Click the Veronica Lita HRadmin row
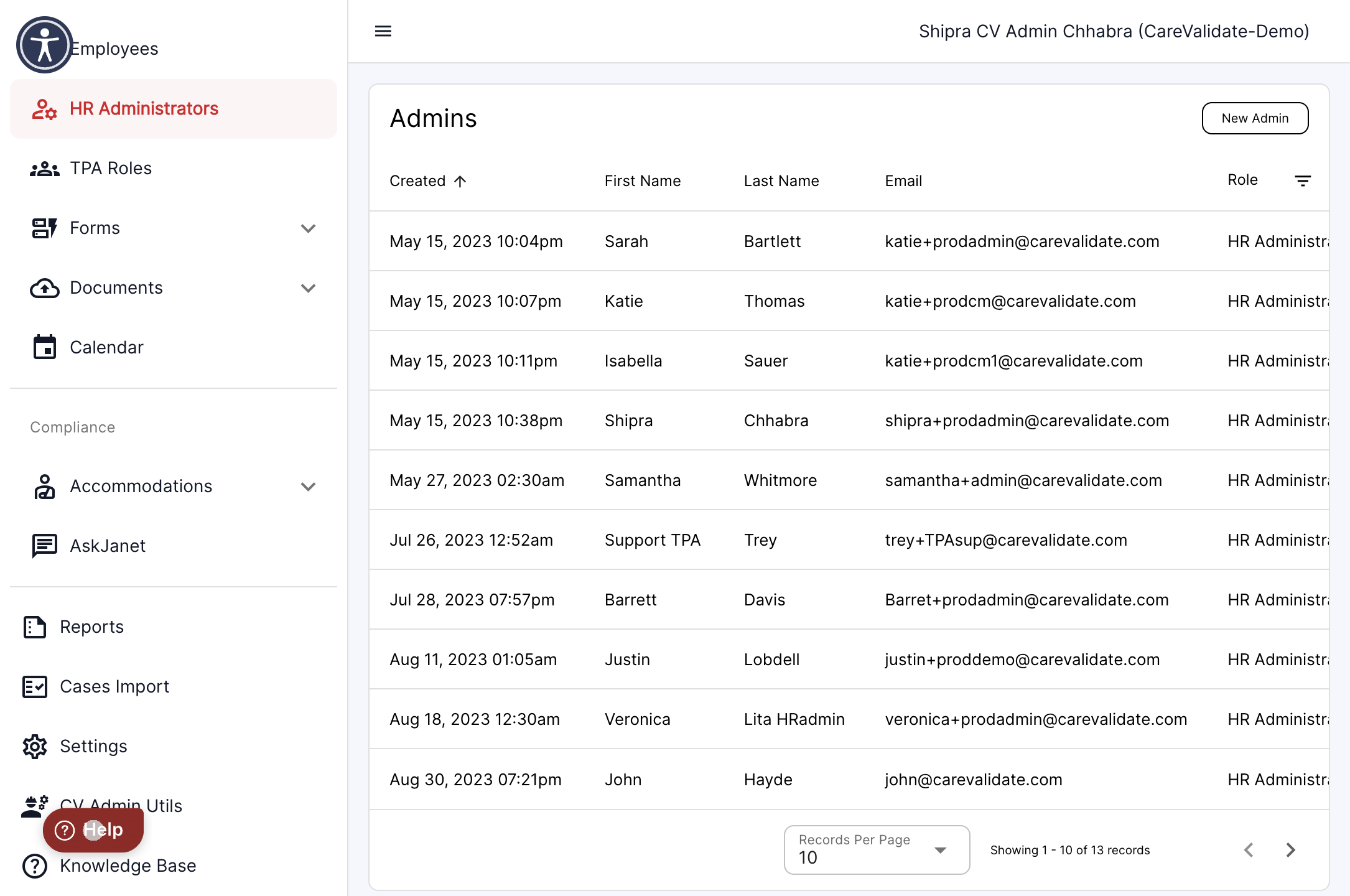 [x=849, y=719]
